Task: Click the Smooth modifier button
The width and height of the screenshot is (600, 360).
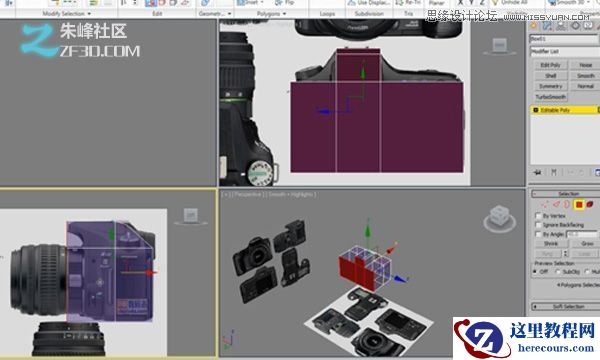Action: tap(585, 76)
